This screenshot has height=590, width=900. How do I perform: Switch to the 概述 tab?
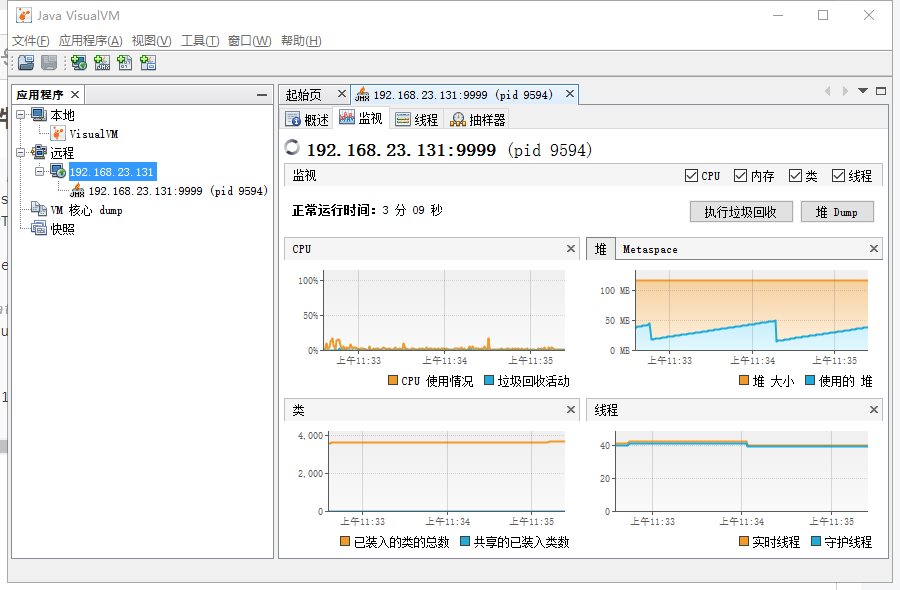[x=308, y=119]
